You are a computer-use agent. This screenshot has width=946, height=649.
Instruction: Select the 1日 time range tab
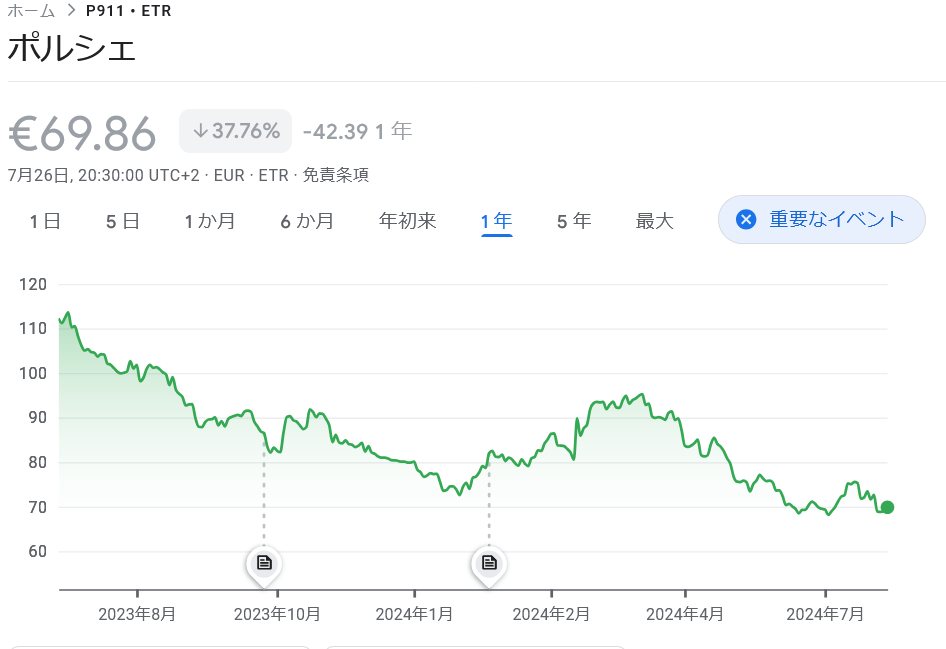click(x=45, y=221)
